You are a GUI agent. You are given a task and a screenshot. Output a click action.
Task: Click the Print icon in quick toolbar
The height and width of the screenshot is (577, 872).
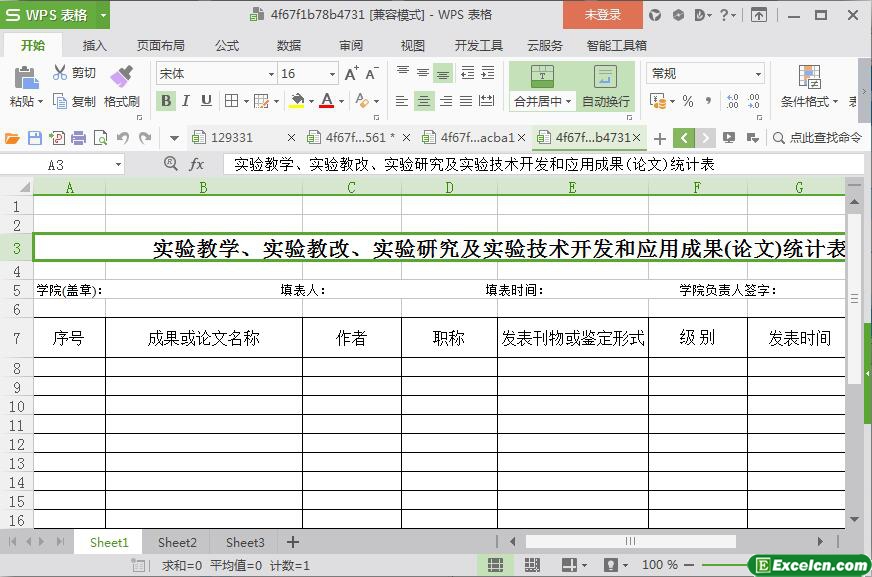pos(78,138)
